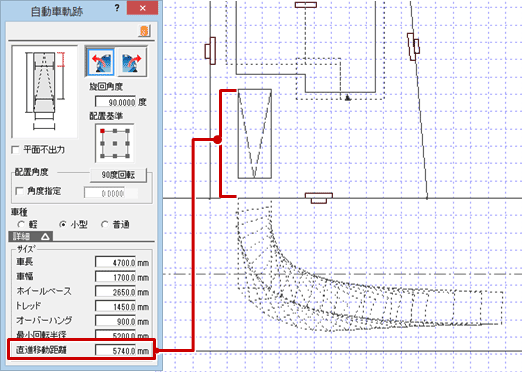This screenshot has height=372, width=522.
Task: Select the left turn direction icon
Action: (100, 62)
